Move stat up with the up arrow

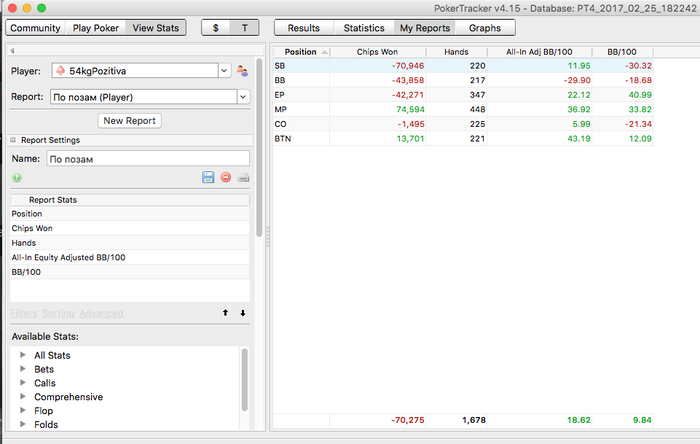pos(225,313)
